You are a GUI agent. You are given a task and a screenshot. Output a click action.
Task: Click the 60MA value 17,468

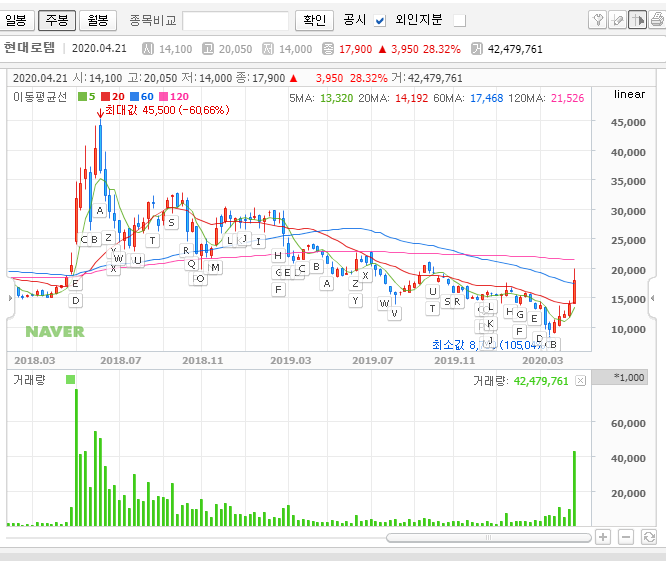(486, 98)
